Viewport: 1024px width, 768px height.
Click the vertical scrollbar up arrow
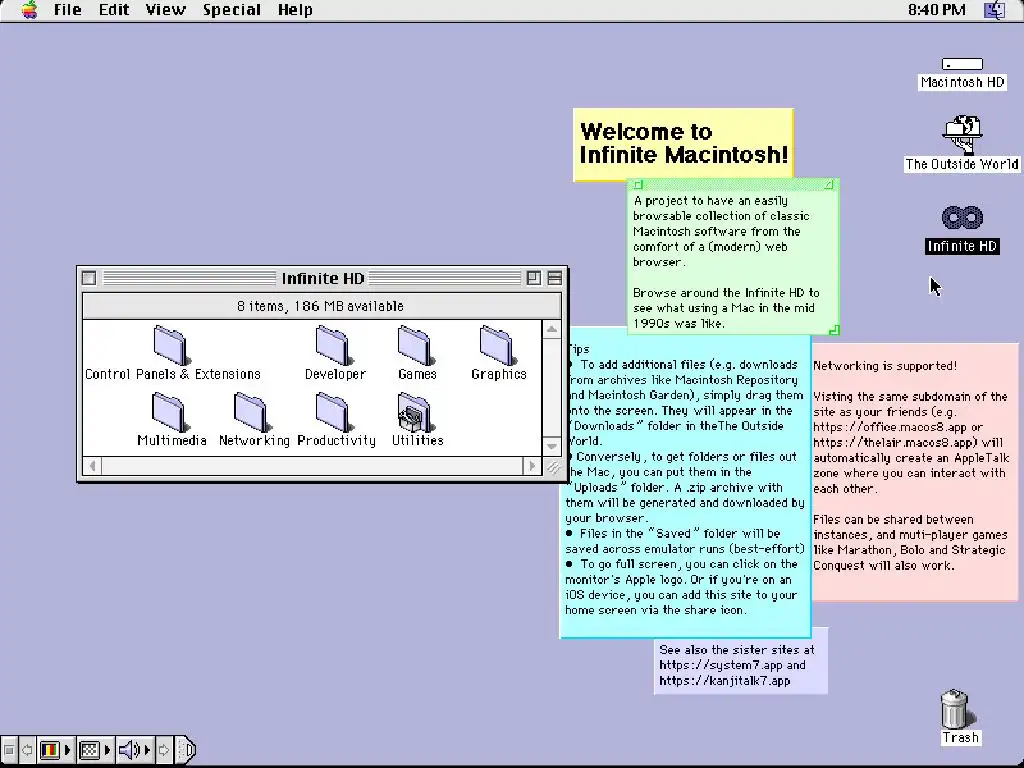point(552,329)
